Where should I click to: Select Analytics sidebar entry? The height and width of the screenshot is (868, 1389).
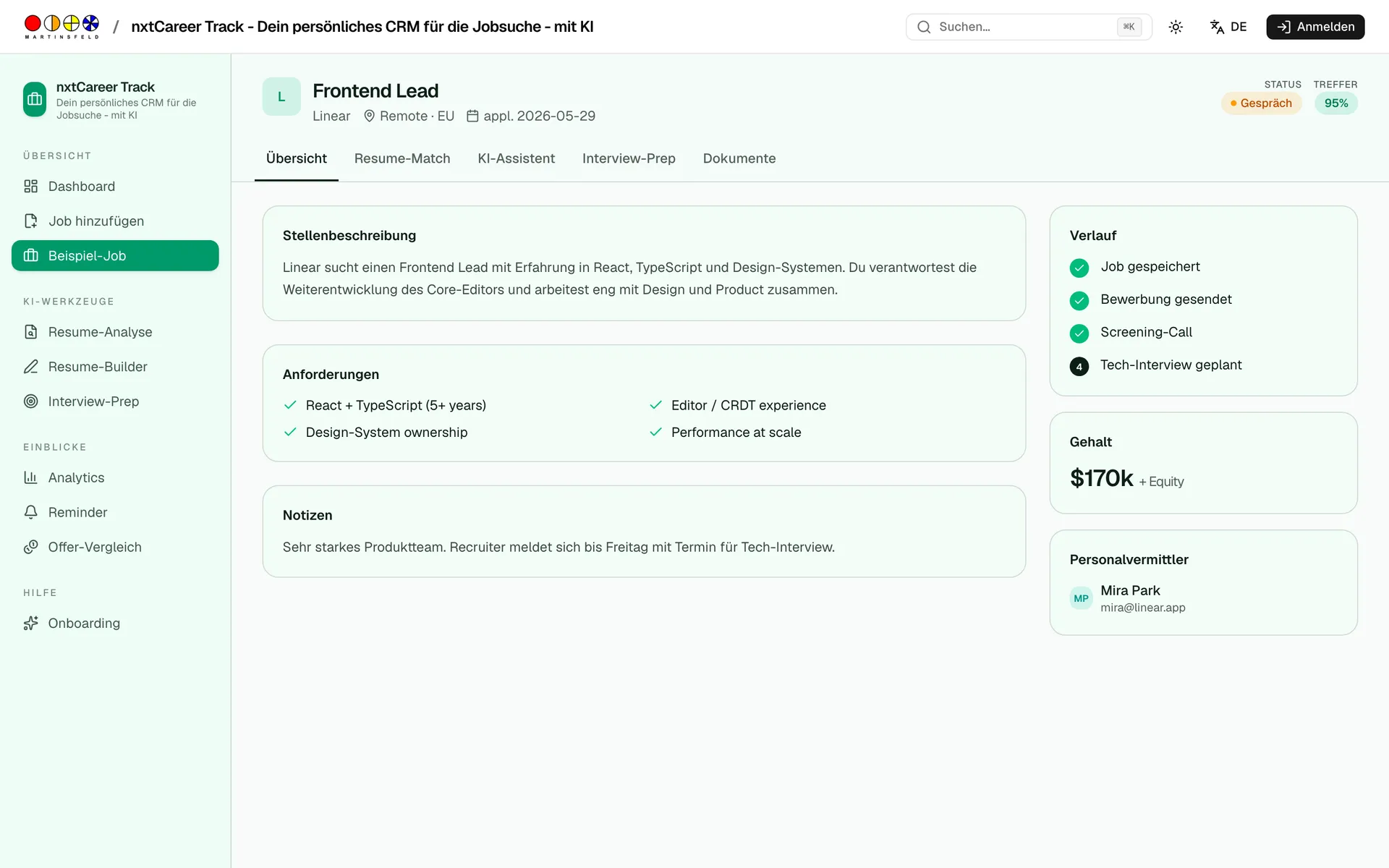[x=115, y=477]
